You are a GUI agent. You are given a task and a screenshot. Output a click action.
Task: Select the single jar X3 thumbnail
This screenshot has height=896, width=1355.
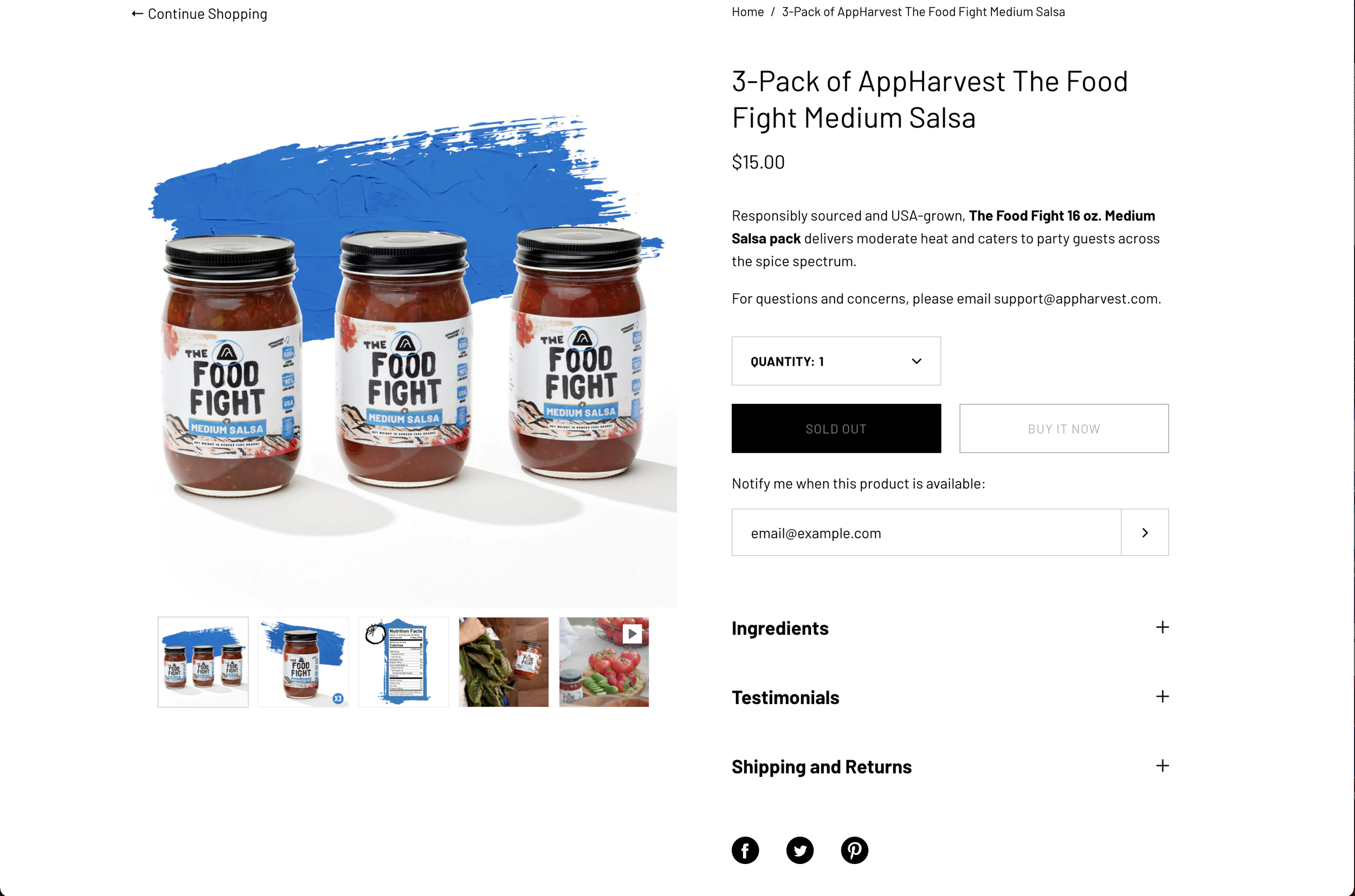point(304,662)
